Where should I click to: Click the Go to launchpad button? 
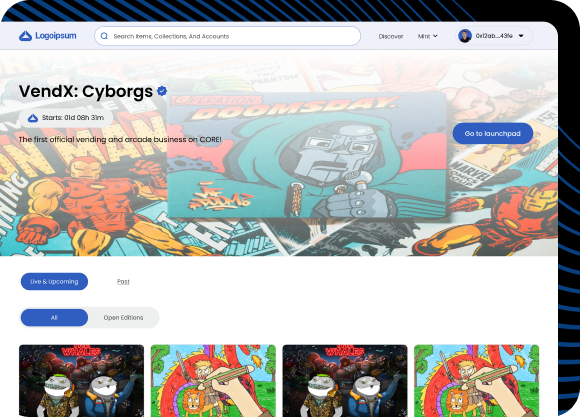coord(493,134)
